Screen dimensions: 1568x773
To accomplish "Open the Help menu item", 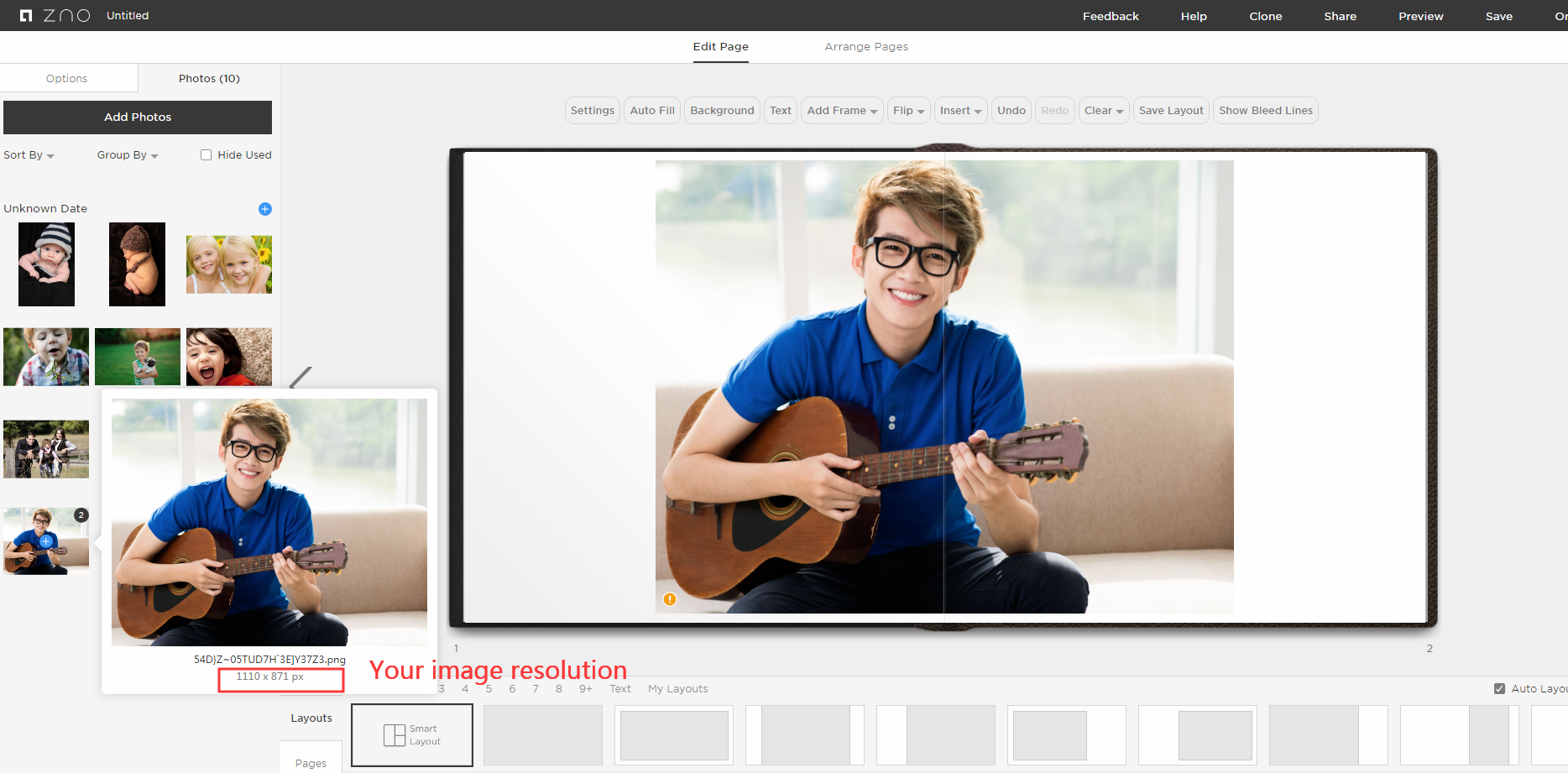I will tap(1194, 16).
